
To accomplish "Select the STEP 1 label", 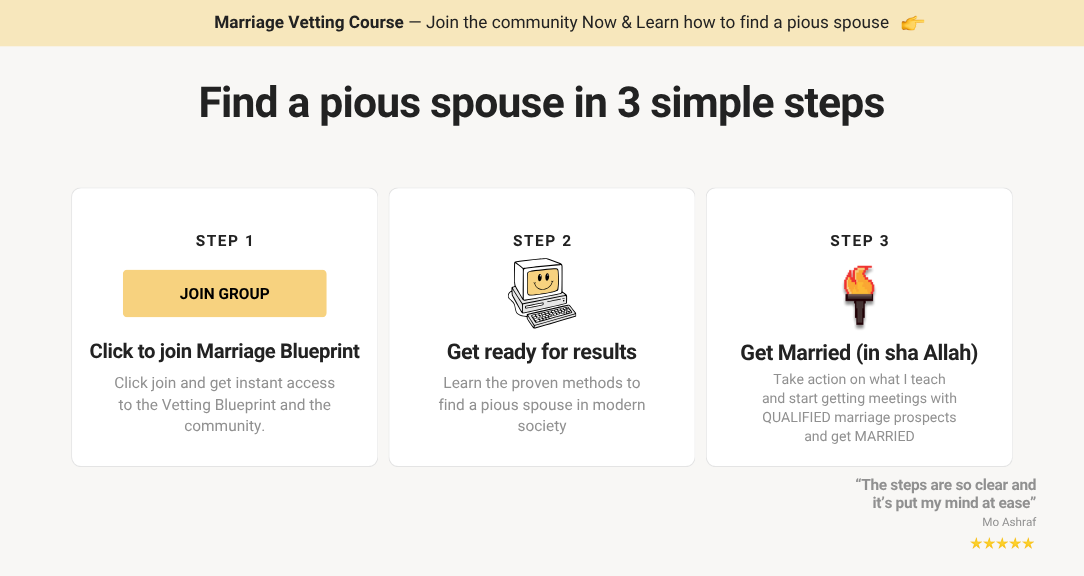I will tap(224, 241).
